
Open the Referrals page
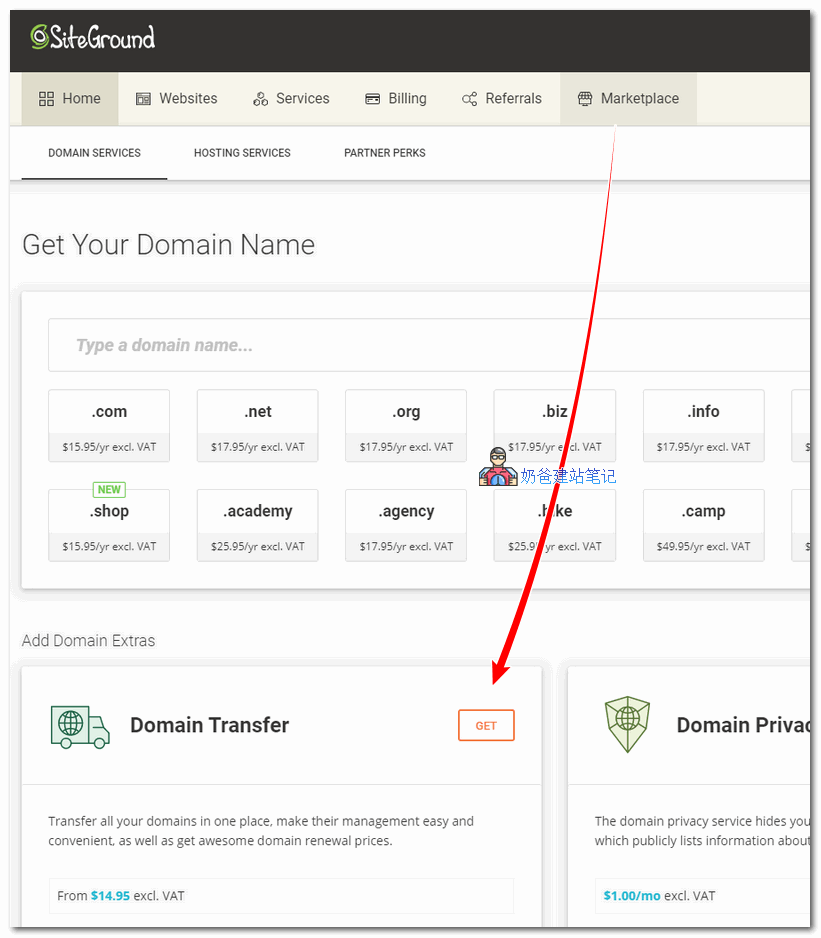coord(502,99)
